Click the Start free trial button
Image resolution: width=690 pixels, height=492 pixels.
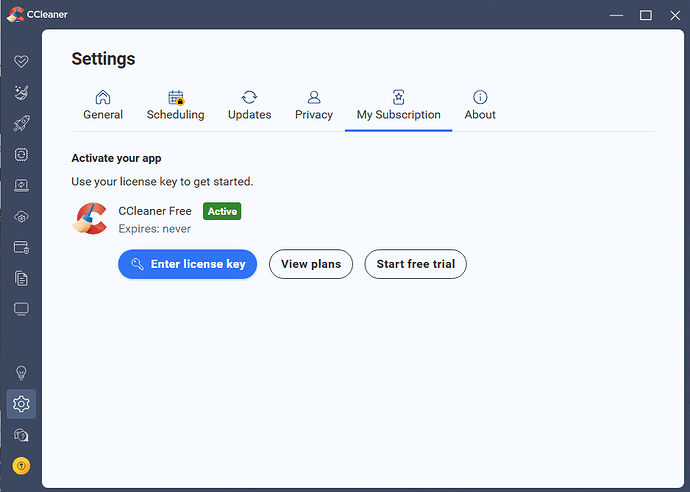(x=415, y=264)
